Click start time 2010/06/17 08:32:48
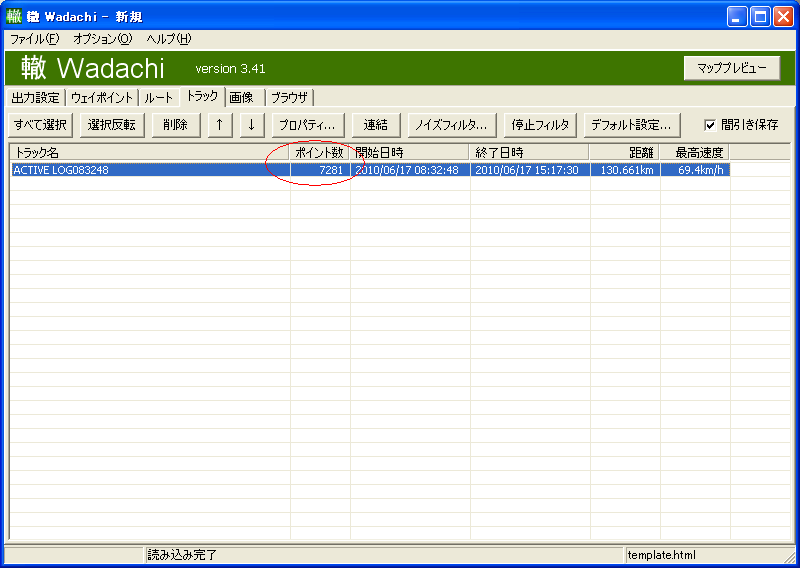Viewport: 800px width, 568px height. point(410,170)
